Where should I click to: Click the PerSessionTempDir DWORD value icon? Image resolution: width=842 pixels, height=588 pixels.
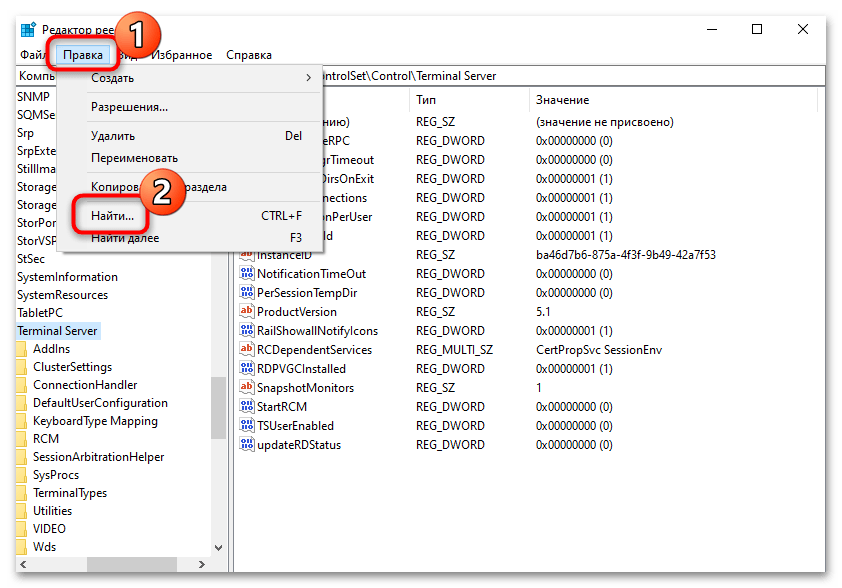pyautogui.click(x=246, y=292)
